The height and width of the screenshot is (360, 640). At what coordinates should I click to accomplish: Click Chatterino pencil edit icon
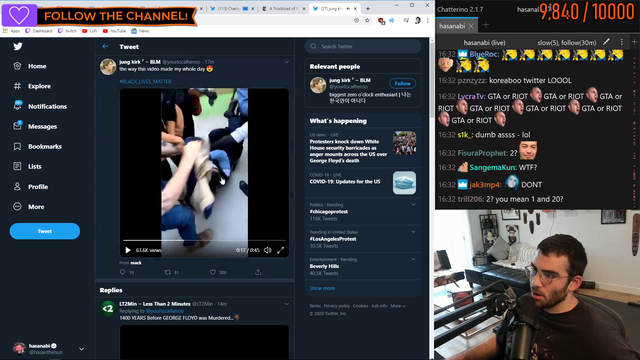pyautogui.click(x=607, y=42)
